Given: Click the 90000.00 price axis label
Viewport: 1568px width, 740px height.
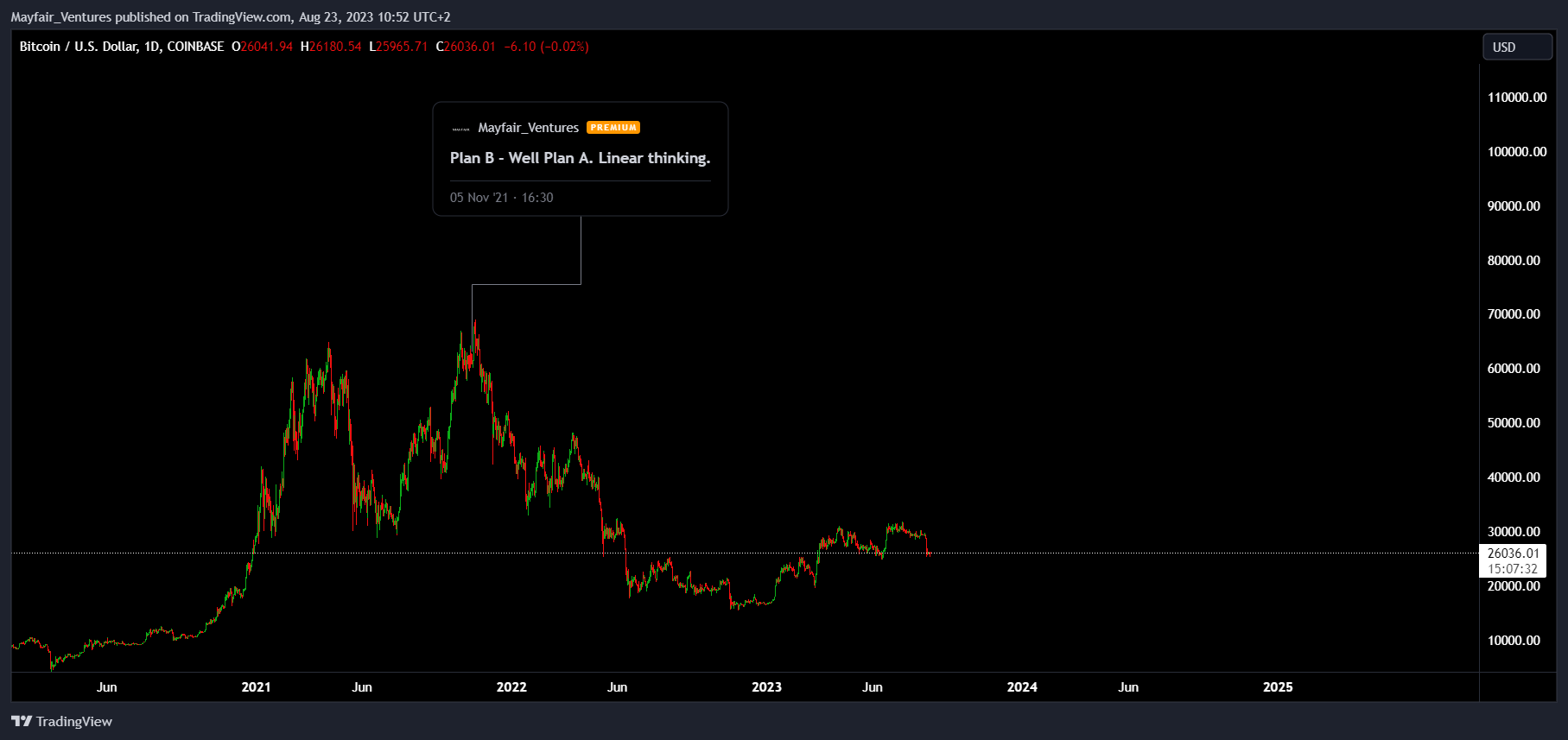Looking at the screenshot, I should tap(1514, 206).
